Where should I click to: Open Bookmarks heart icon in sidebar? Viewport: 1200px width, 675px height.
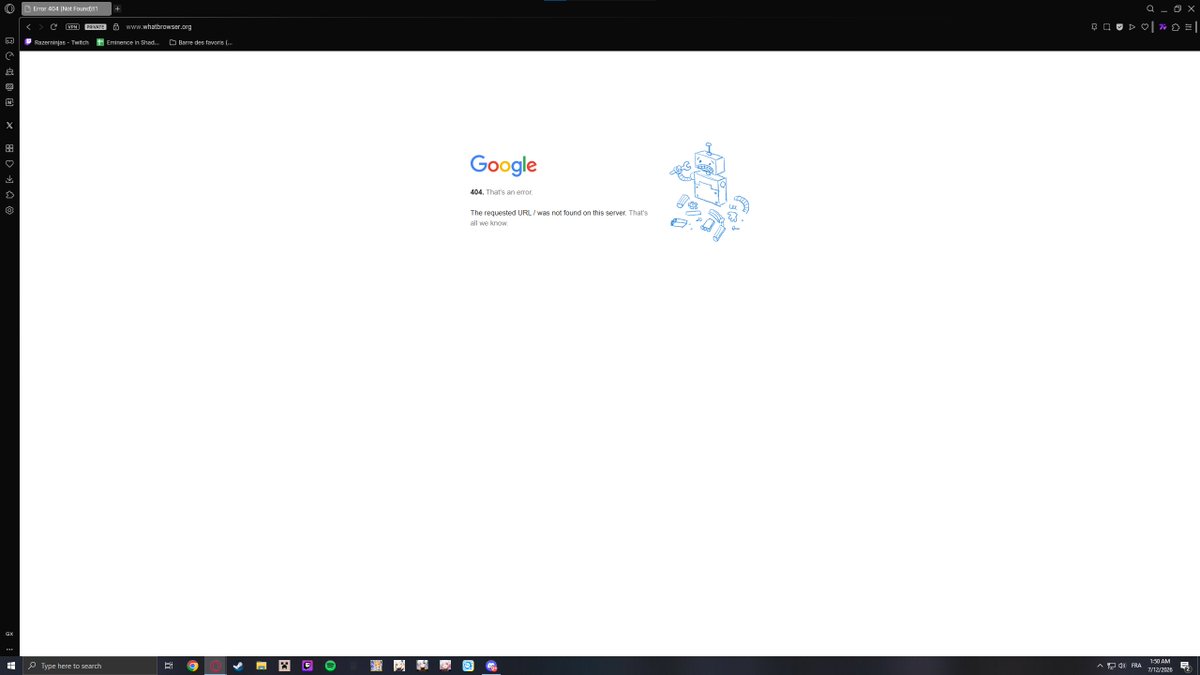pos(9,163)
